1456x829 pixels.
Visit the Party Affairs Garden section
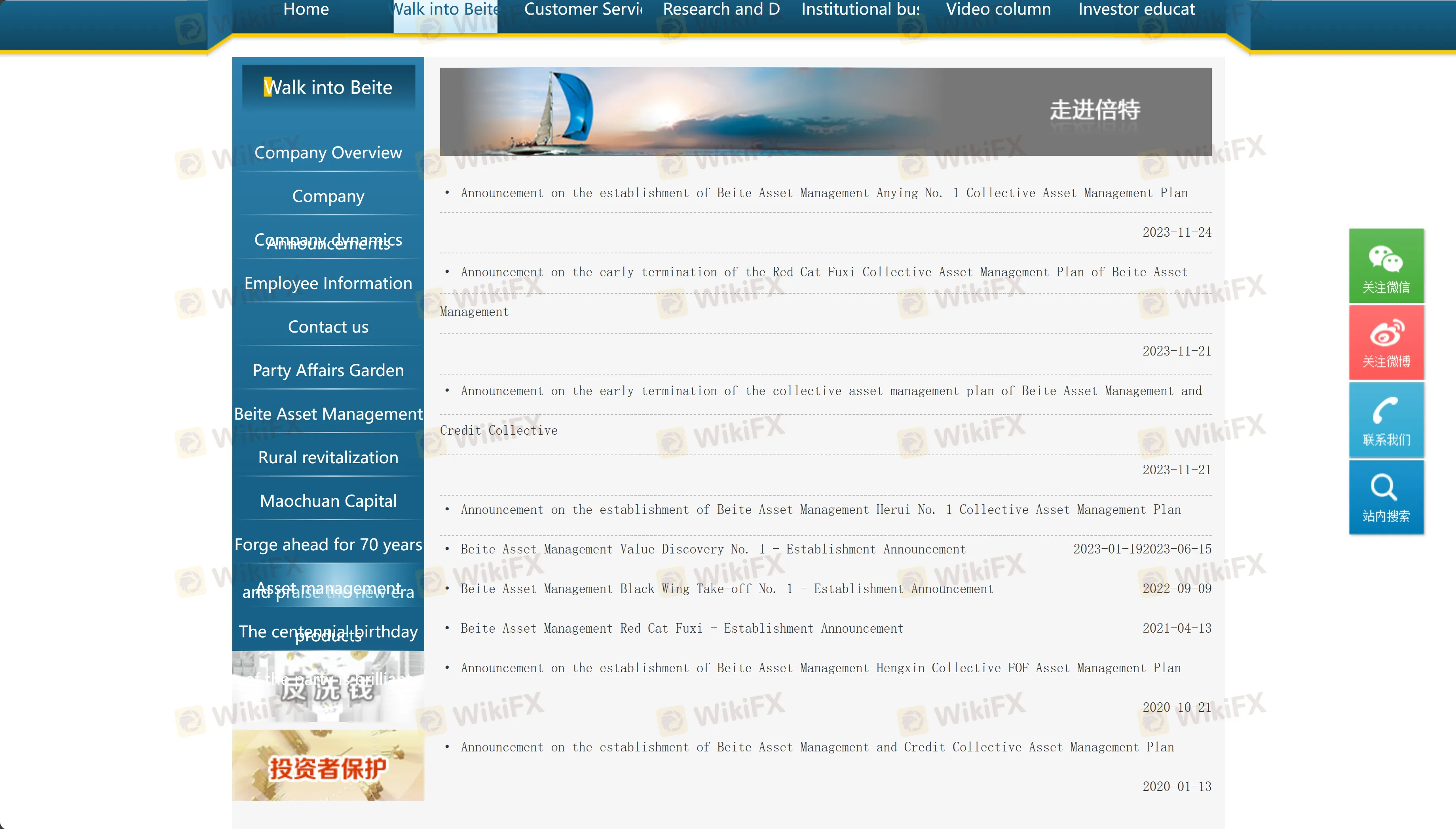click(x=328, y=370)
